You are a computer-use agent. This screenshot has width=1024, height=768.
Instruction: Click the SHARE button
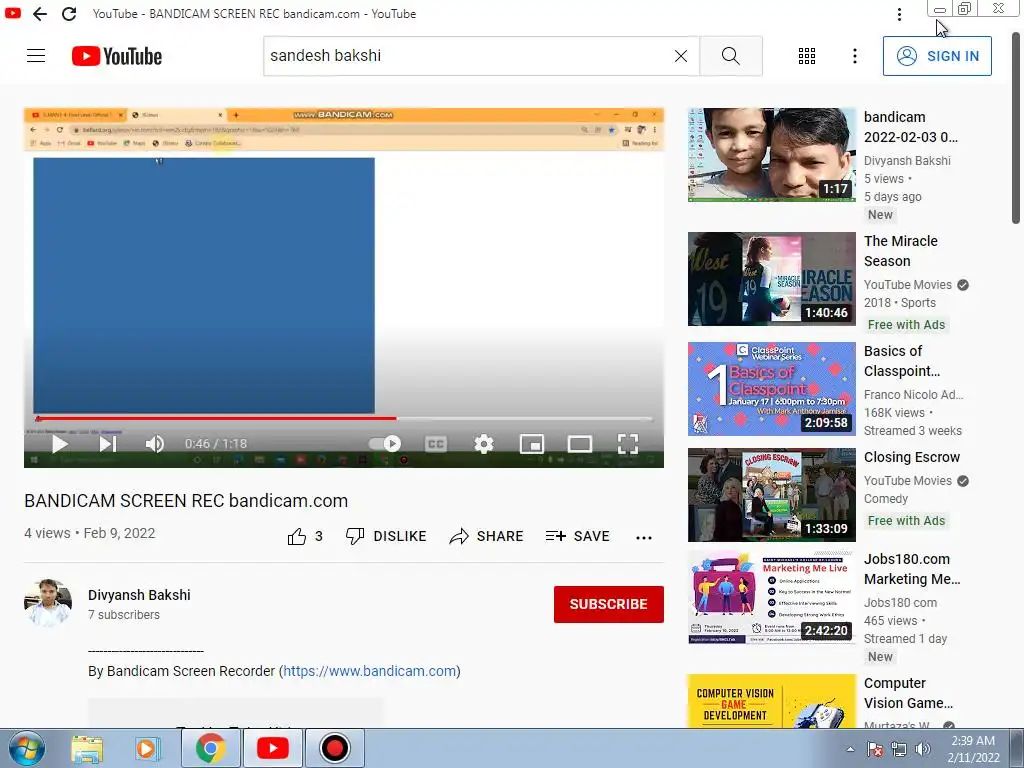pos(487,537)
